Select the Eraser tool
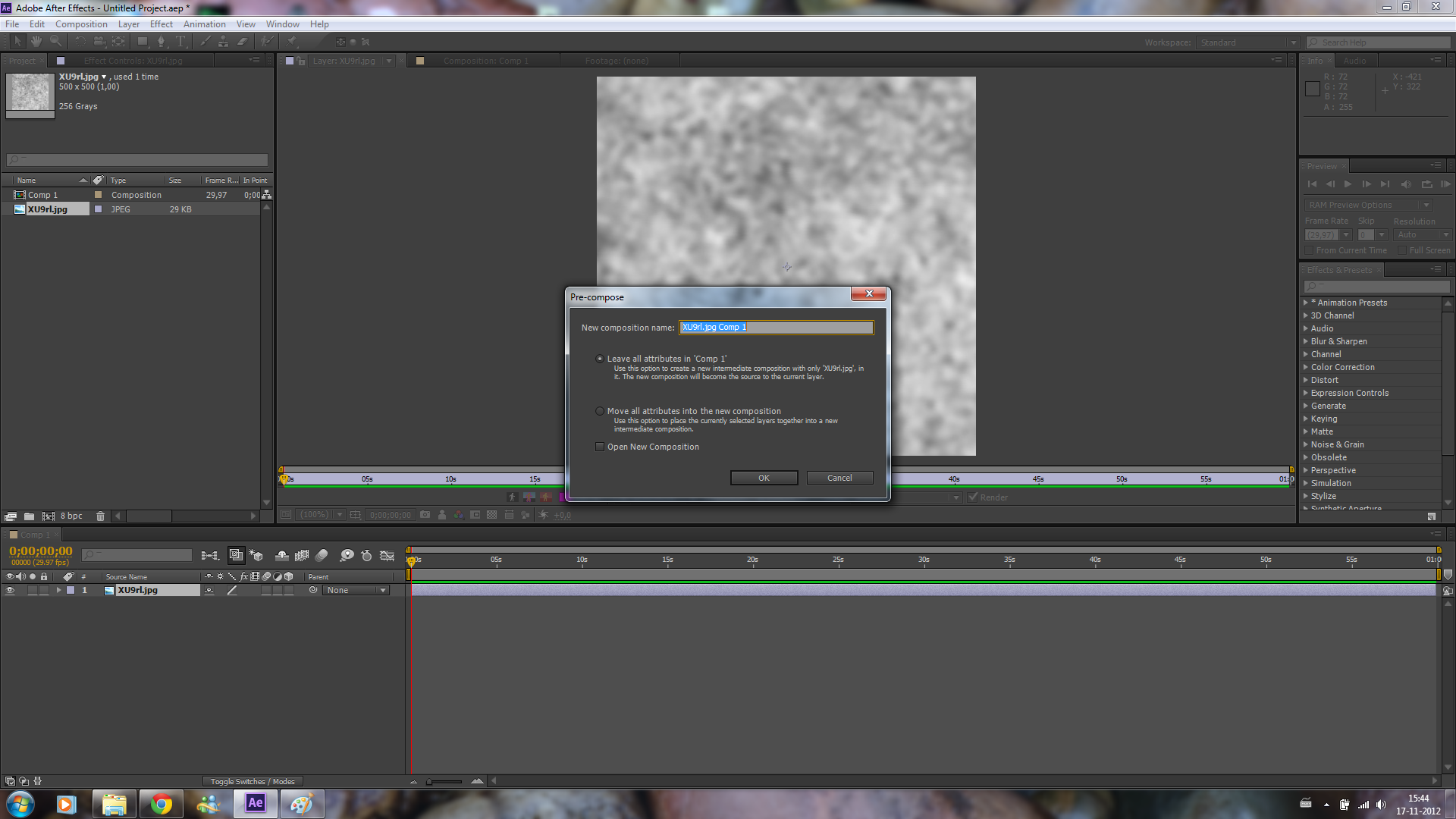Viewport: 1456px width, 819px height. click(x=243, y=42)
